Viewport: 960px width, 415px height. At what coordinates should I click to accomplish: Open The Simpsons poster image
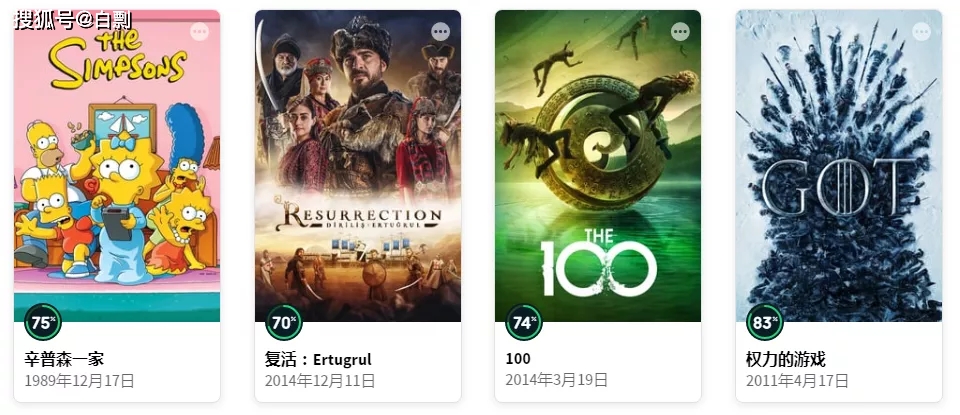117,165
